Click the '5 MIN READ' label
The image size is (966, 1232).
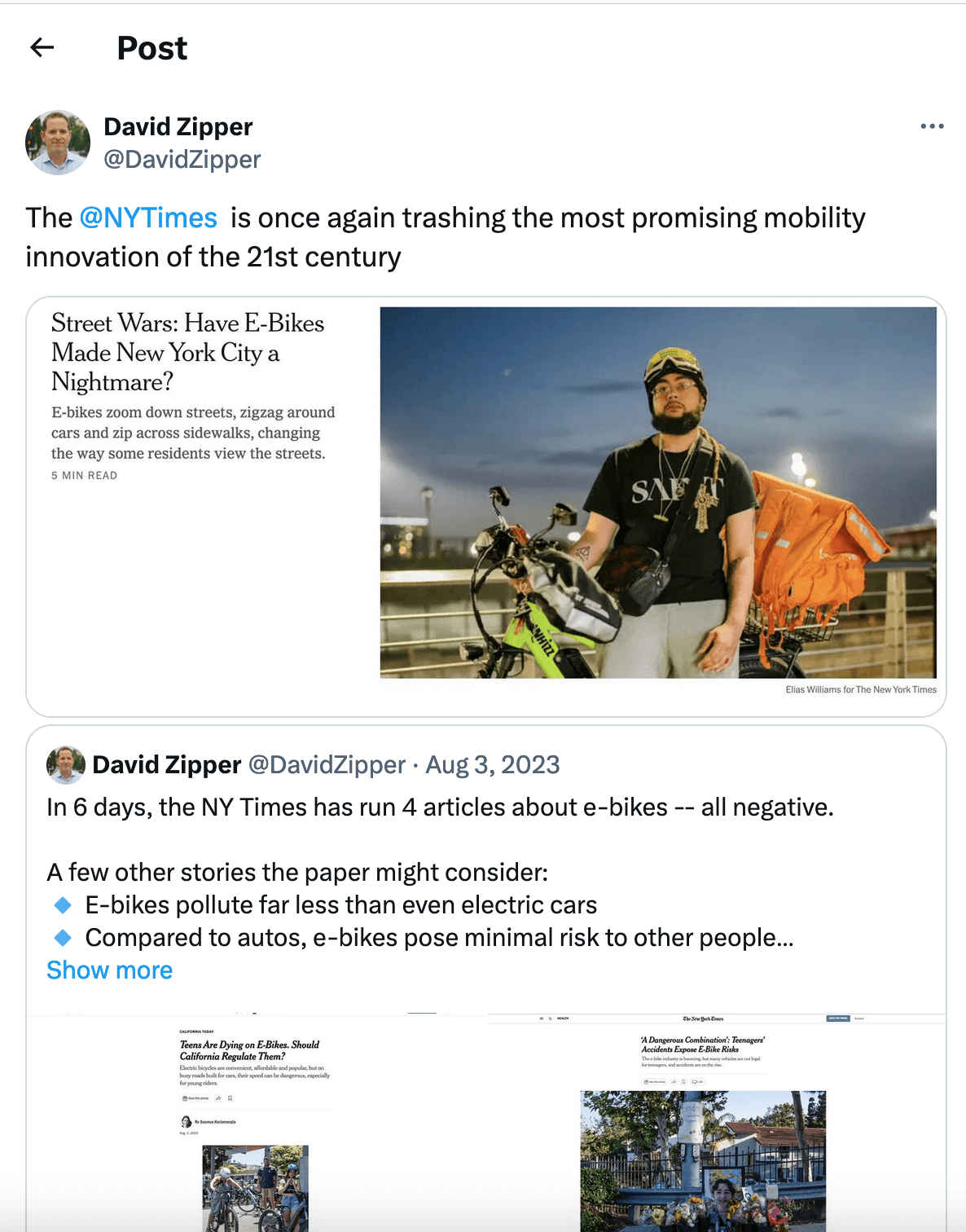85,476
